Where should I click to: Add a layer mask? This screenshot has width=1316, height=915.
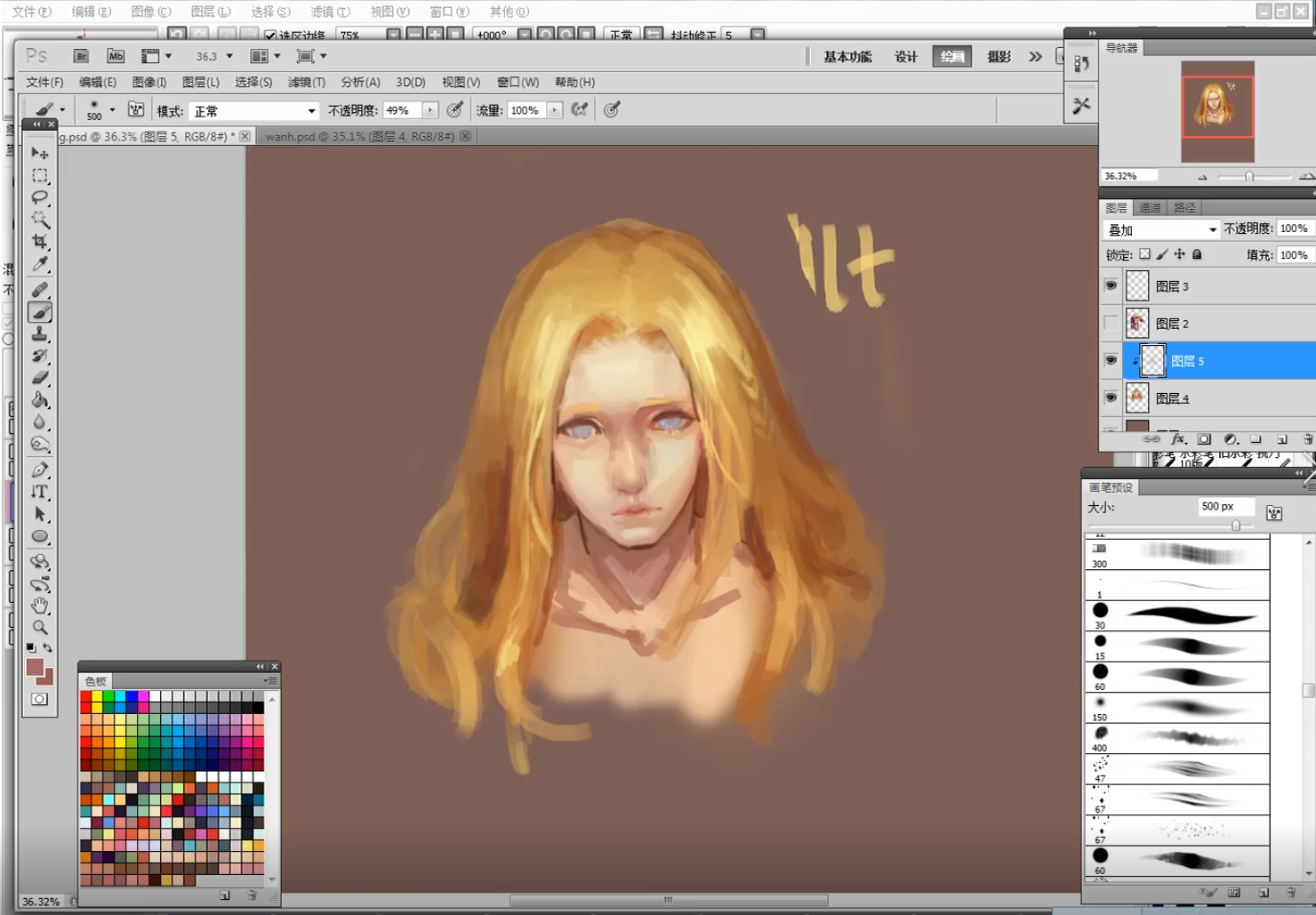click(1204, 439)
